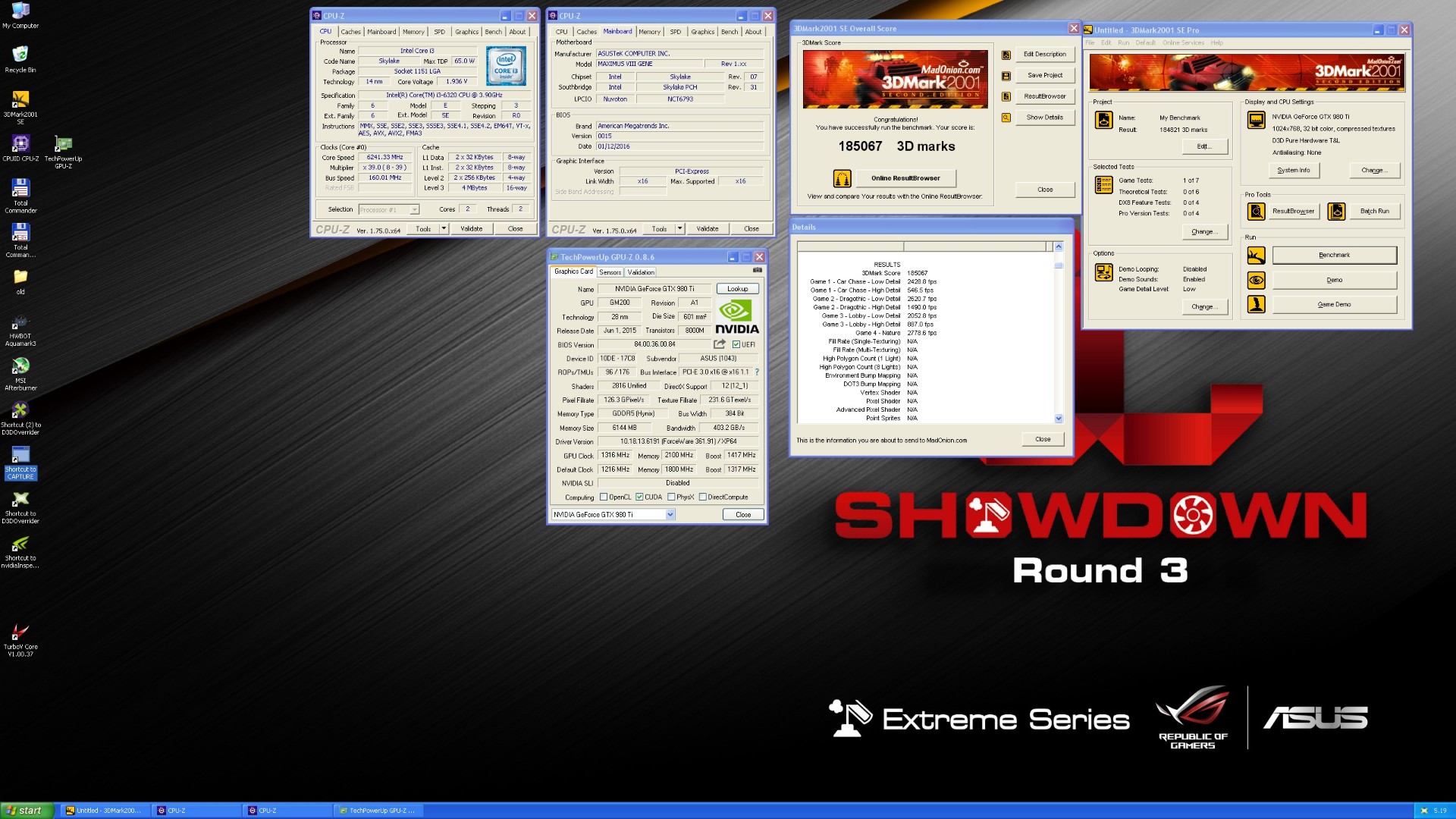Toggle the OpenCL checkbox in GPU-Z
The image size is (1456, 819).
pyautogui.click(x=604, y=497)
